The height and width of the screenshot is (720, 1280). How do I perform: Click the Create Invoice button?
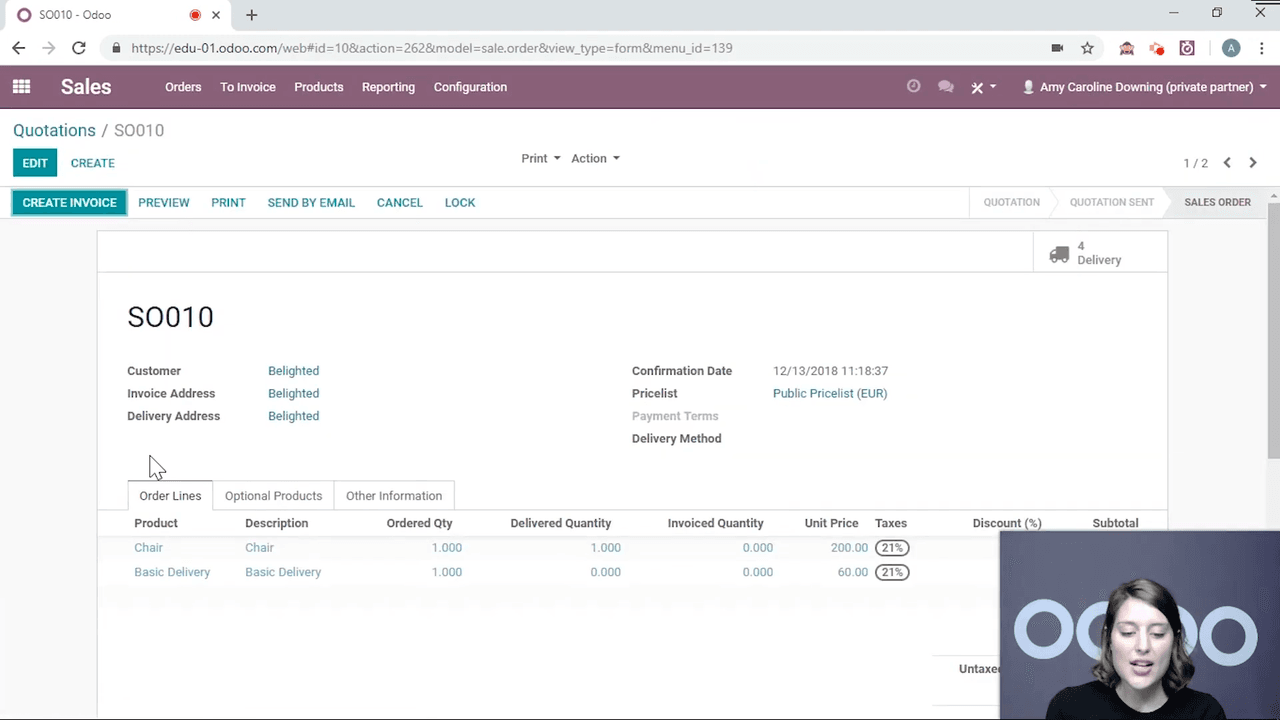click(69, 202)
